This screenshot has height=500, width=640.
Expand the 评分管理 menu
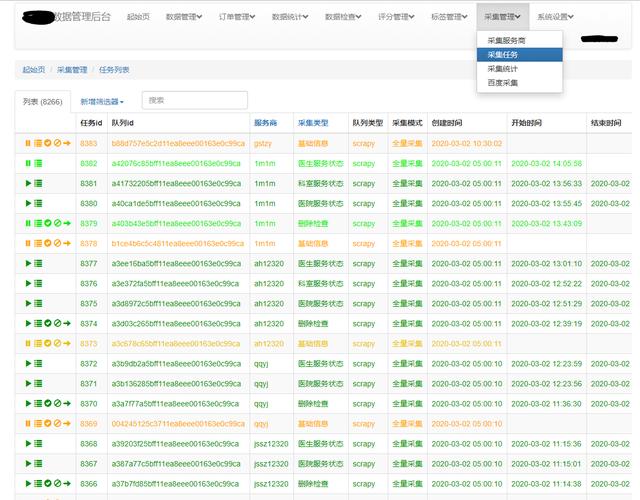[x=396, y=17]
